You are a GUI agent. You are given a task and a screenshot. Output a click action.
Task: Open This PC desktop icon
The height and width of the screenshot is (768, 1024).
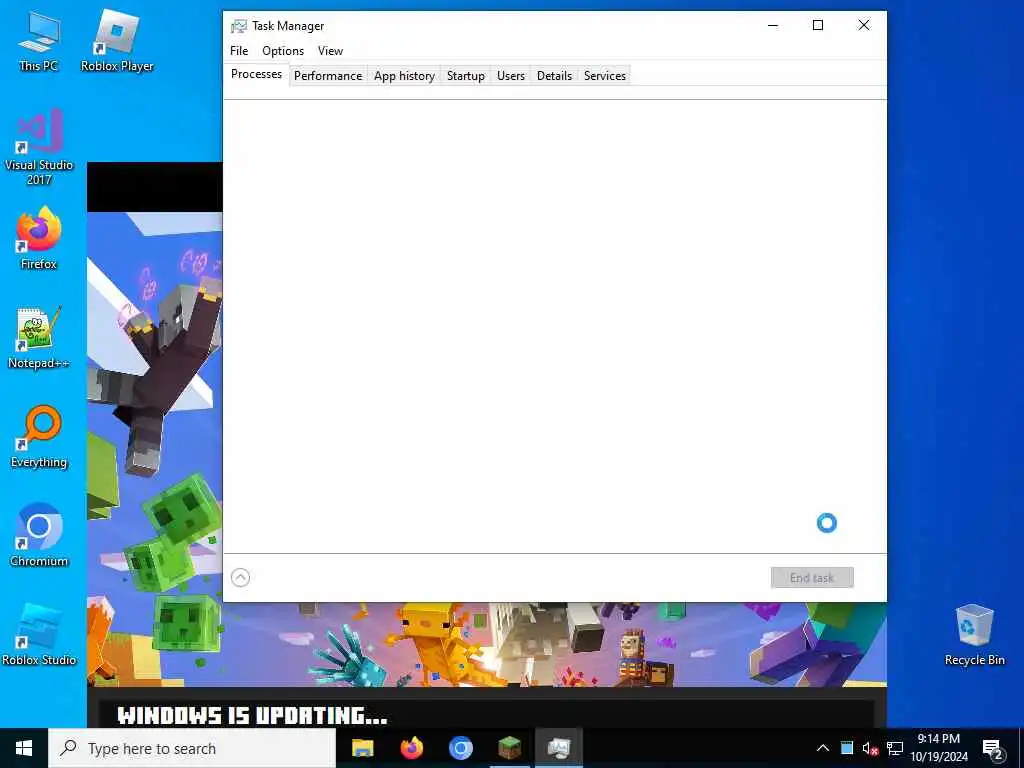[39, 40]
